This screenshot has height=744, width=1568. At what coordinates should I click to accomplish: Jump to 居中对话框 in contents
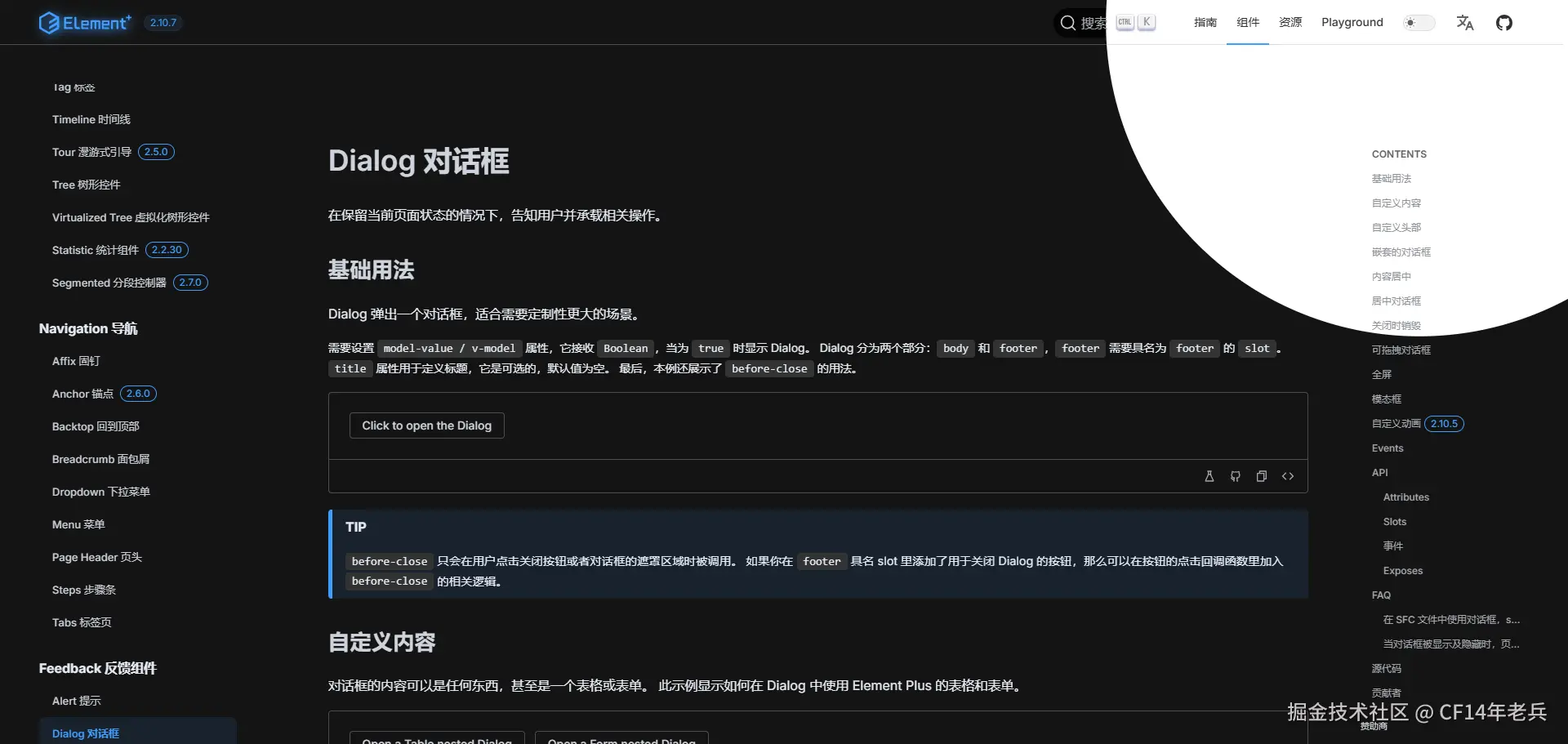pyautogui.click(x=1396, y=301)
